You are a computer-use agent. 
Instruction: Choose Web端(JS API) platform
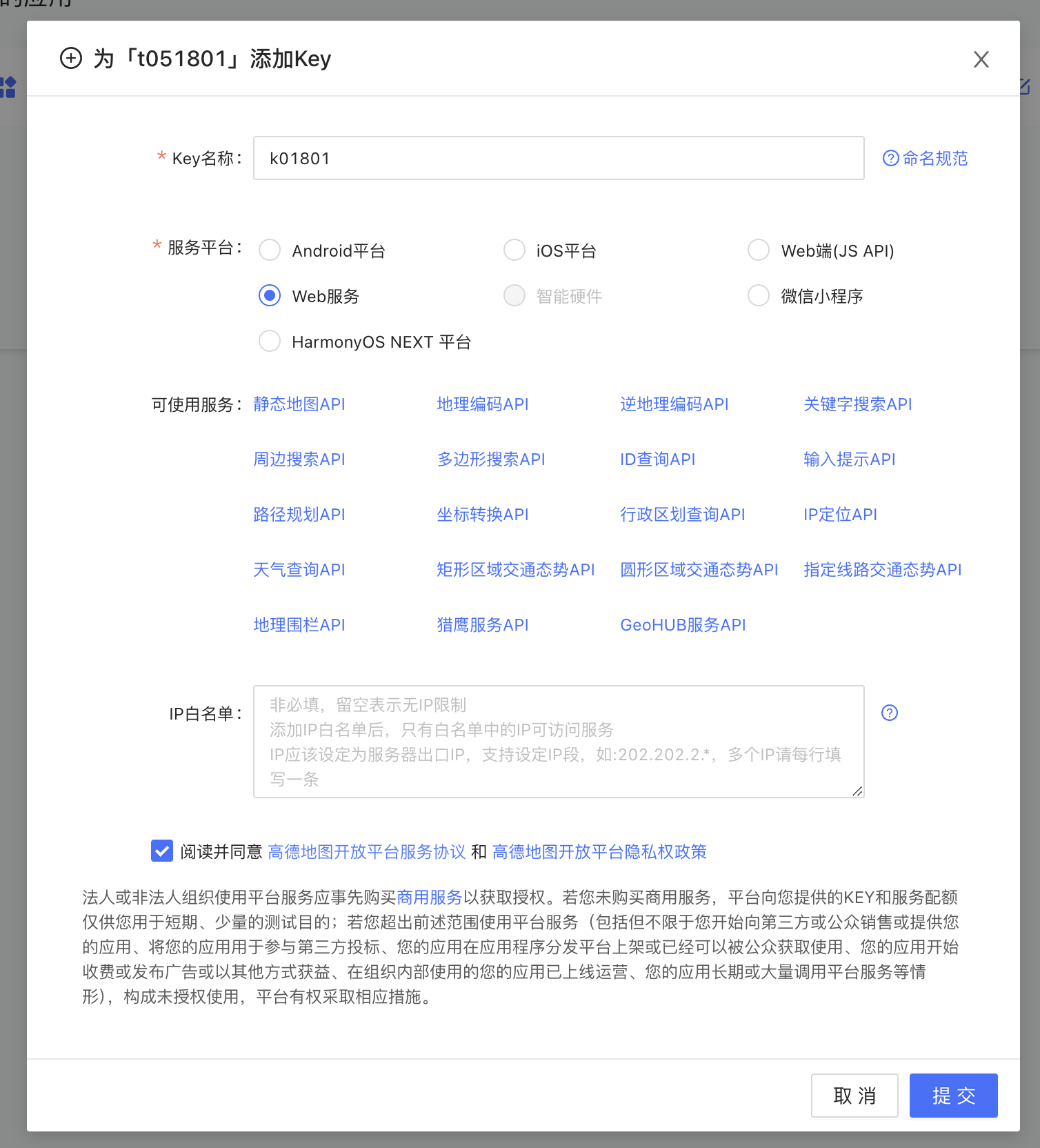pos(759,250)
